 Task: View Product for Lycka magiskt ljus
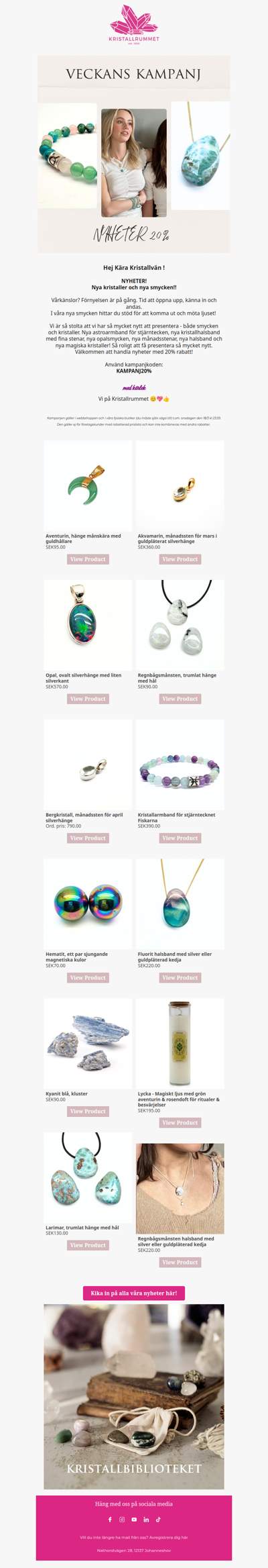(180, 1122)
